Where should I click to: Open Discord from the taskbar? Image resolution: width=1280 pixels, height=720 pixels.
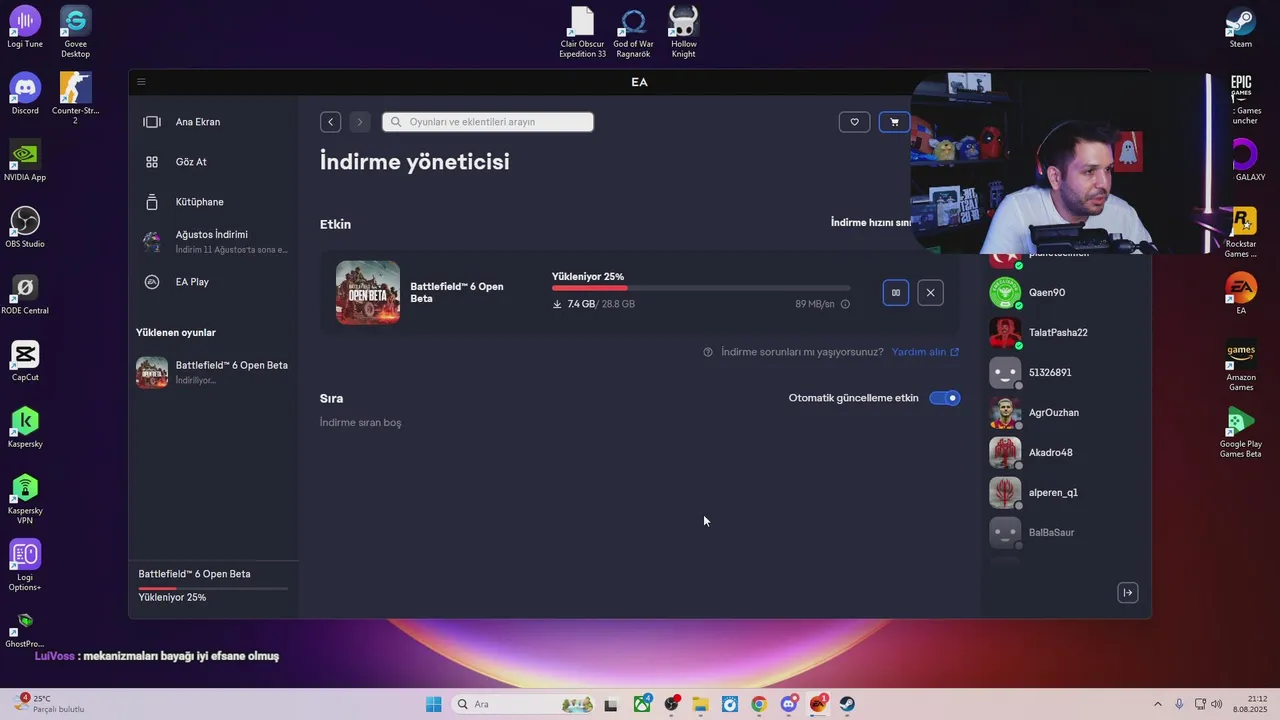click(789, 704)
